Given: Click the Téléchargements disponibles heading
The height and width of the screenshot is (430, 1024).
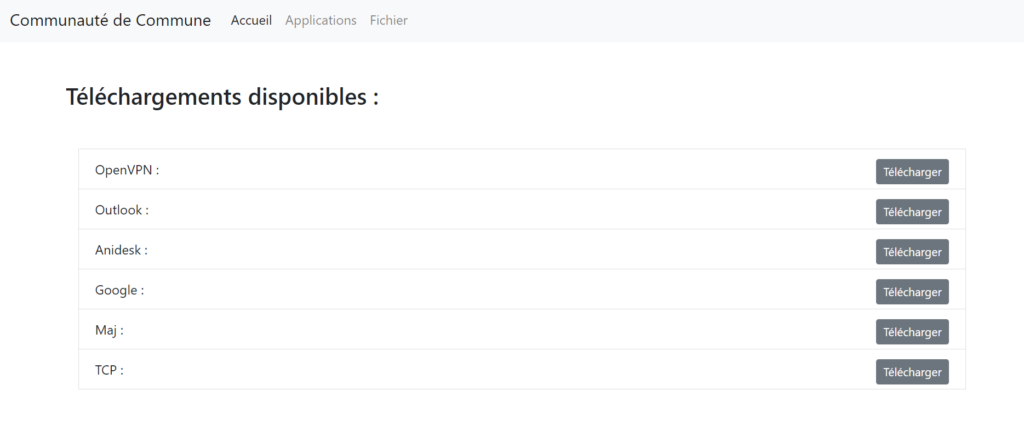Looking at the screenshot, I should 222,97.
